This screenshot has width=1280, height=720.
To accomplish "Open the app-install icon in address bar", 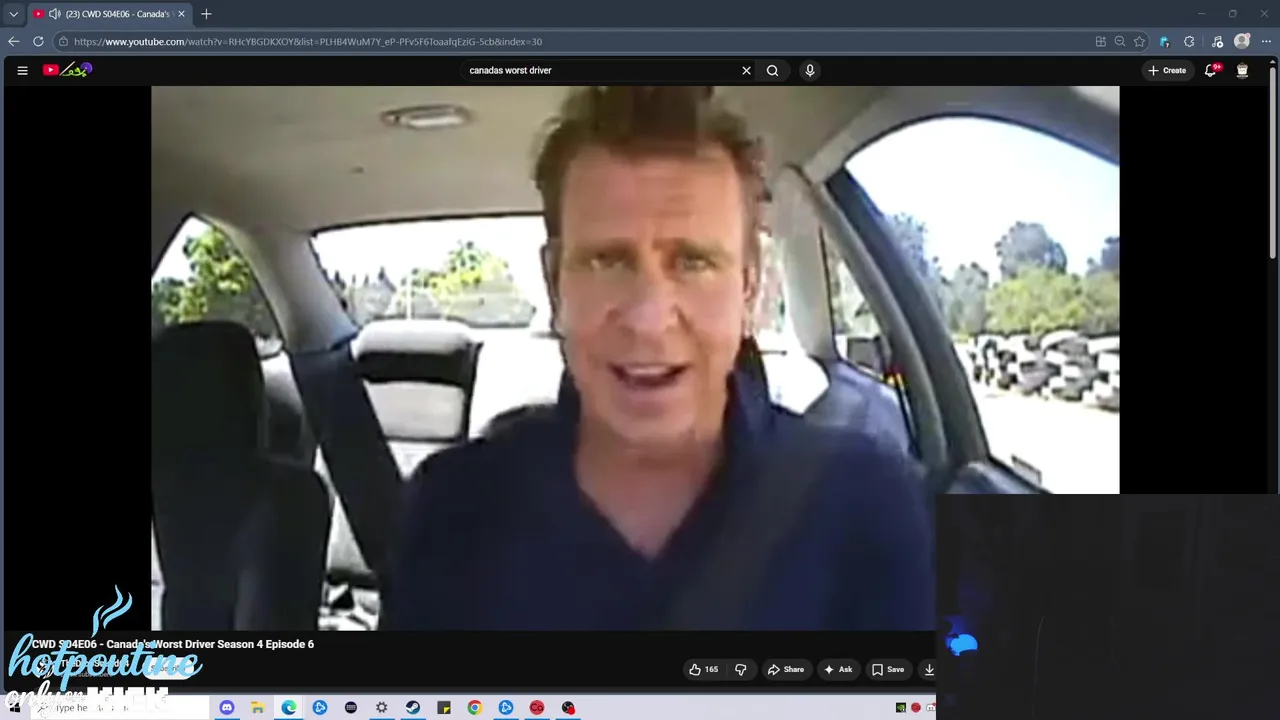I will (x=1101, y=41).
